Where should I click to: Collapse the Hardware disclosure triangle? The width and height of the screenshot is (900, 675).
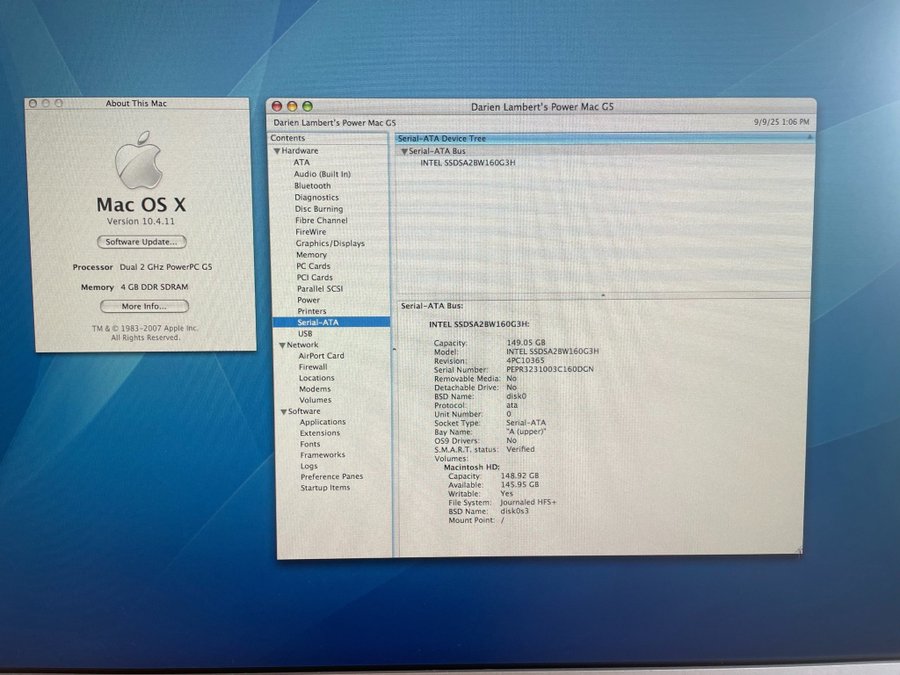tap(277, 151)
